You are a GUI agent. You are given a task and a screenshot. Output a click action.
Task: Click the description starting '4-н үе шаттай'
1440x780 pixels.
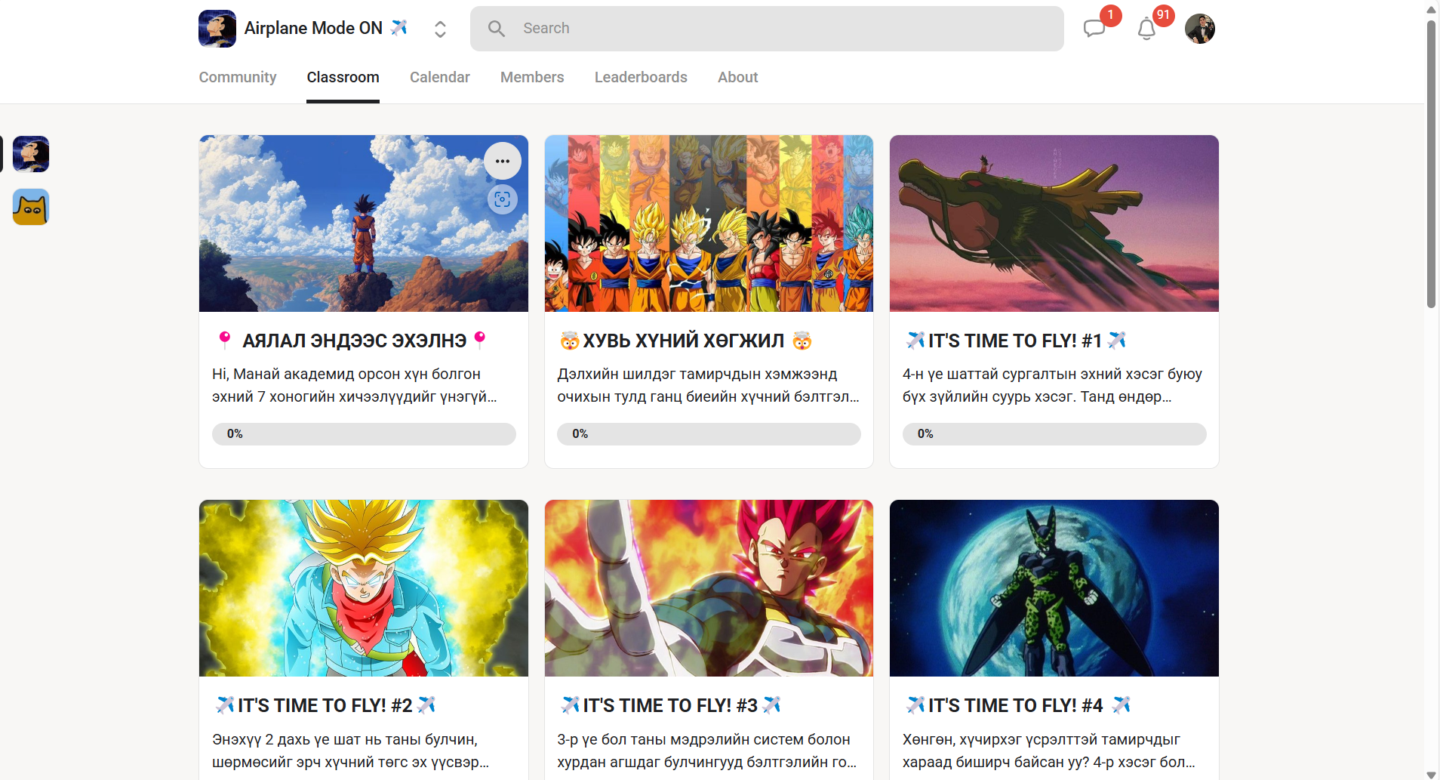click(1052, 385)
